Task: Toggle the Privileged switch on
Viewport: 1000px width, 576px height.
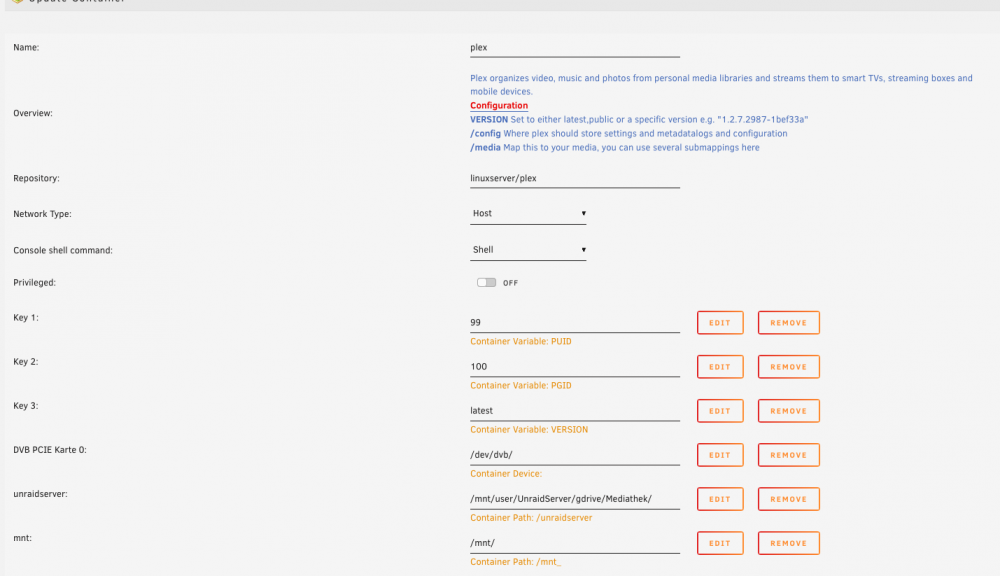Action: 486,283
